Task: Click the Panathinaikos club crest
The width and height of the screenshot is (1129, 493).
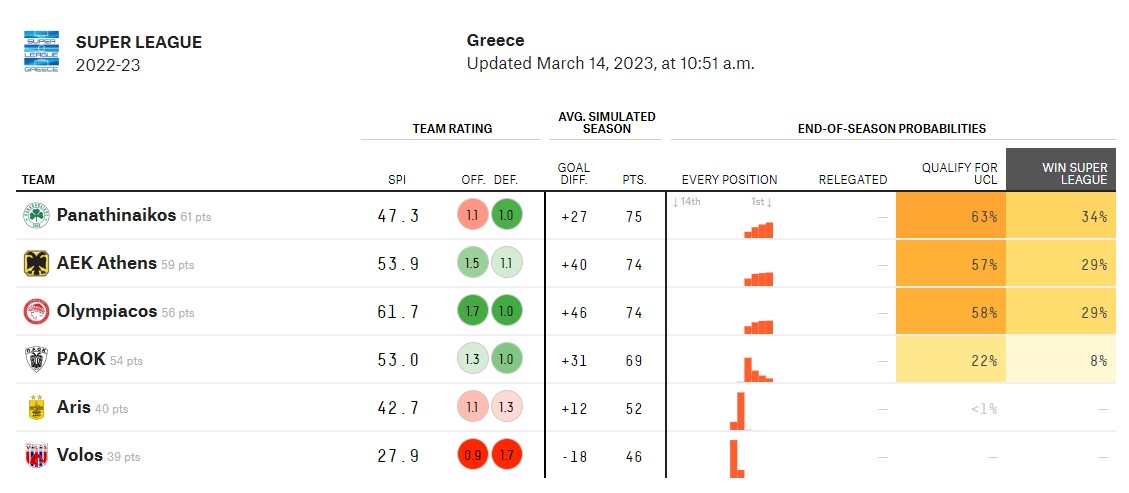Action: point(37,216)
